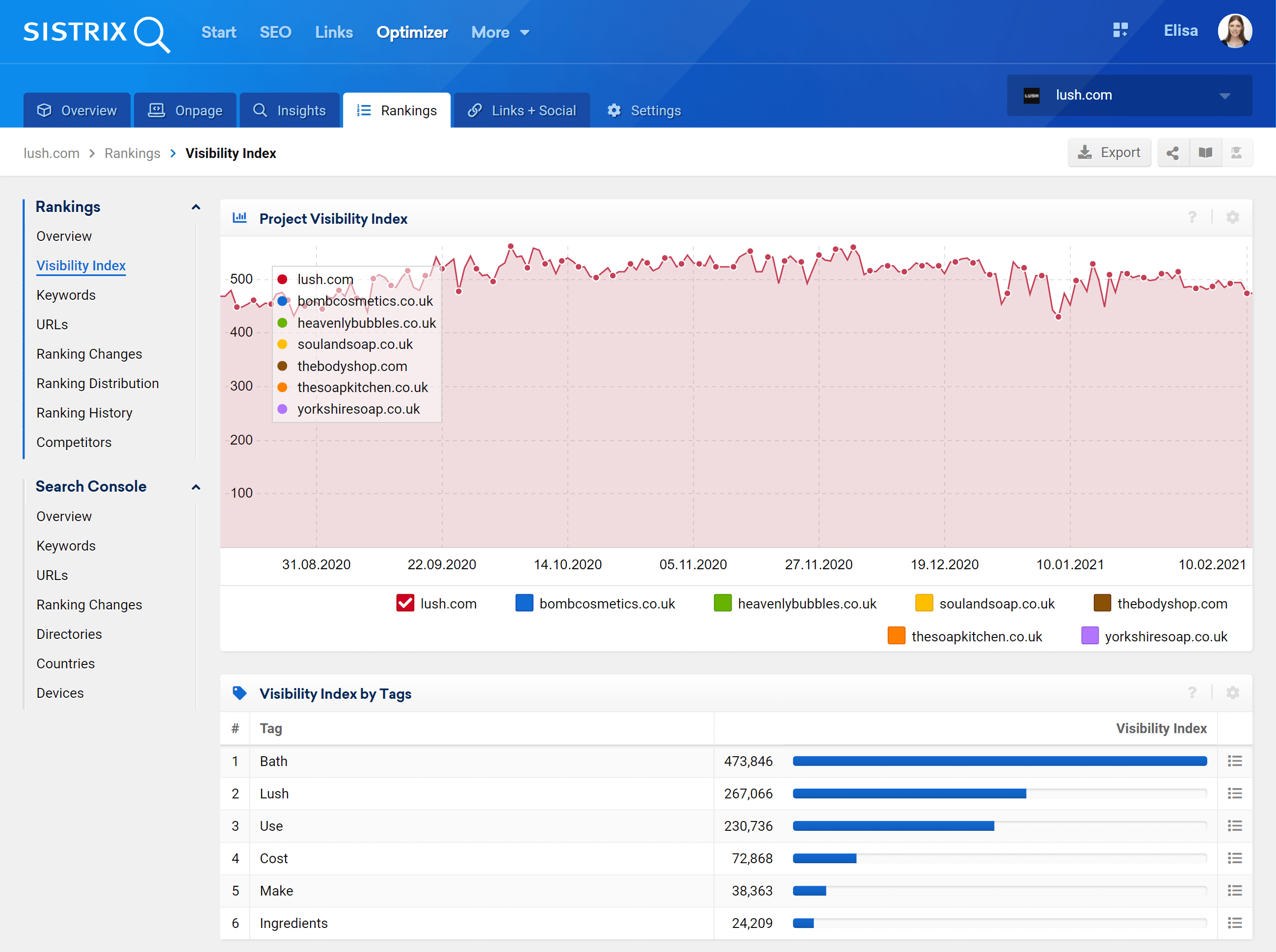The image size is (1276, 952).
Task: Open Ranking Changes under Rankings section
Action: 89,354
